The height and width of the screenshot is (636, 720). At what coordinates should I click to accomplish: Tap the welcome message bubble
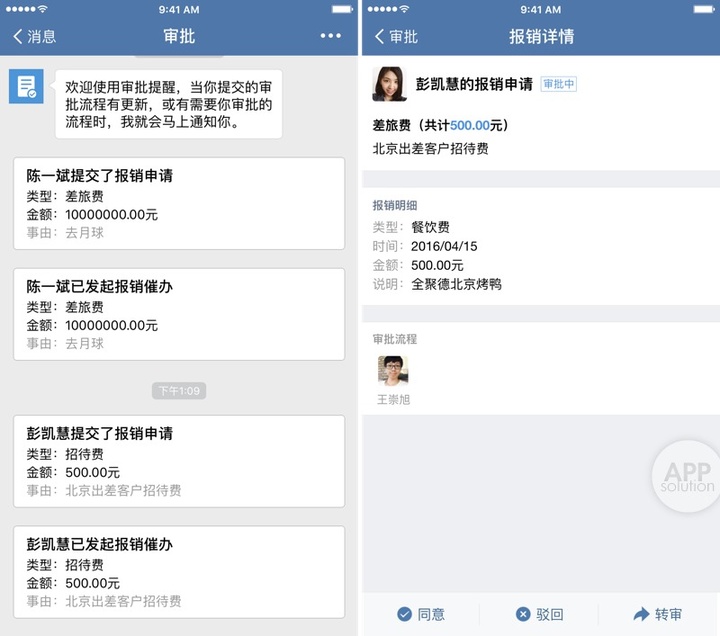(168, 104)
